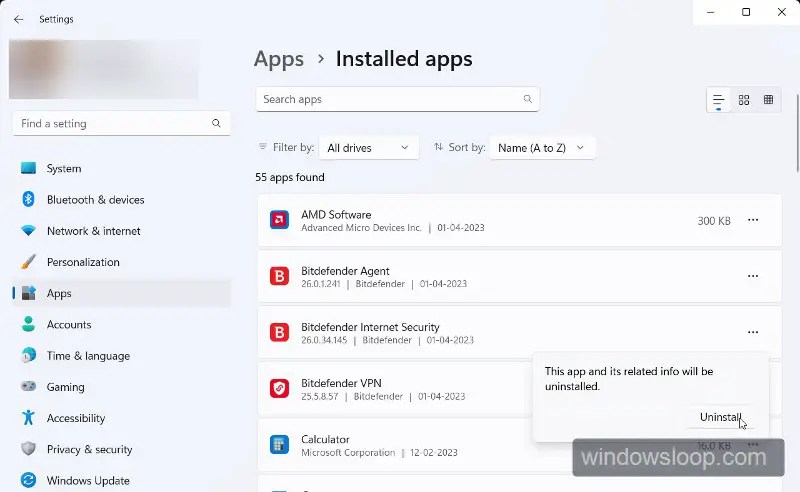The width and height of the screenshot is (800, 492).
Task: Open Gaming settings
Action: [121, 387]
